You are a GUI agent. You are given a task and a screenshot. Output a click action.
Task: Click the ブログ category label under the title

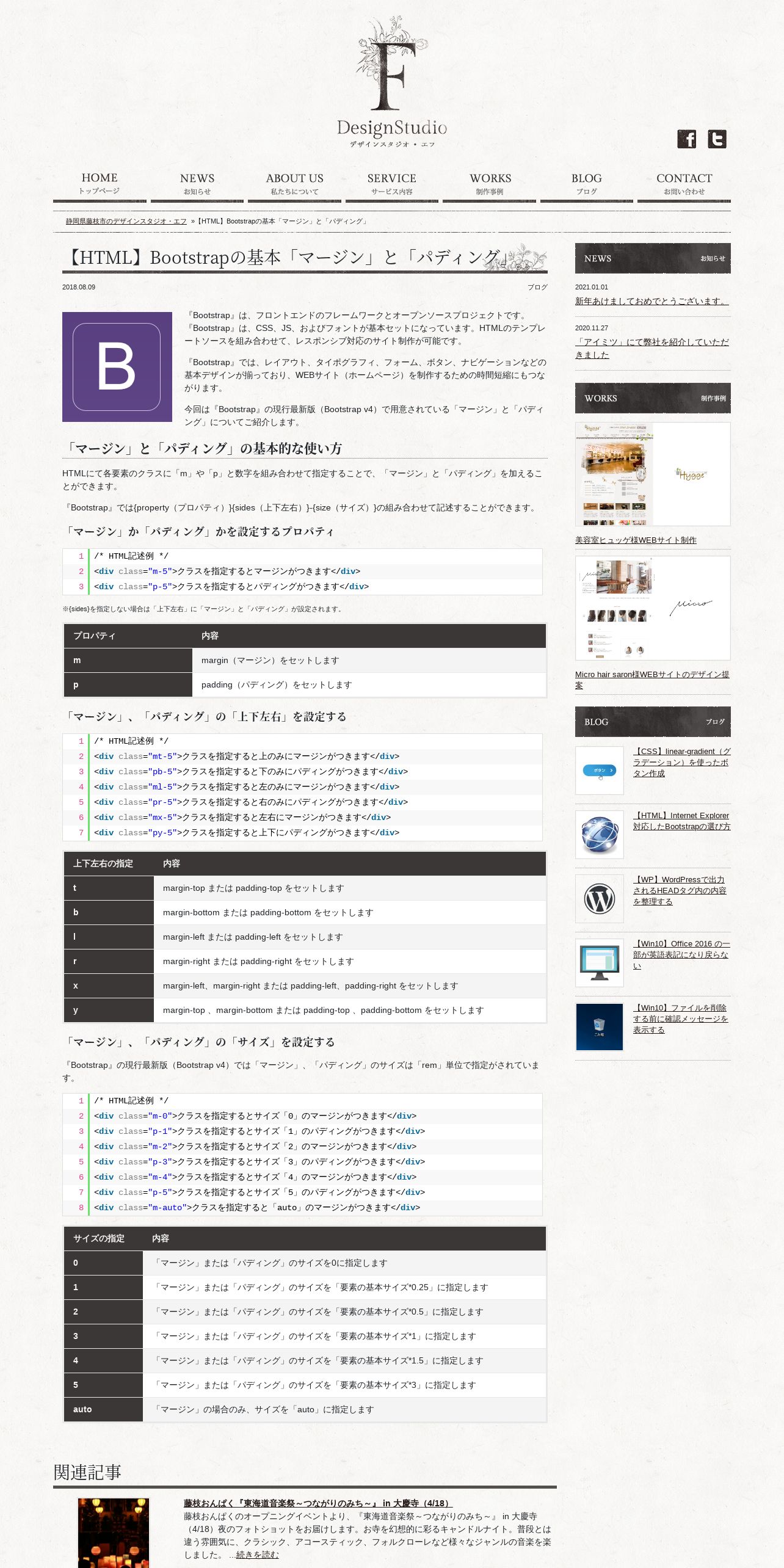pyautogui.click(x=537, y=287)
